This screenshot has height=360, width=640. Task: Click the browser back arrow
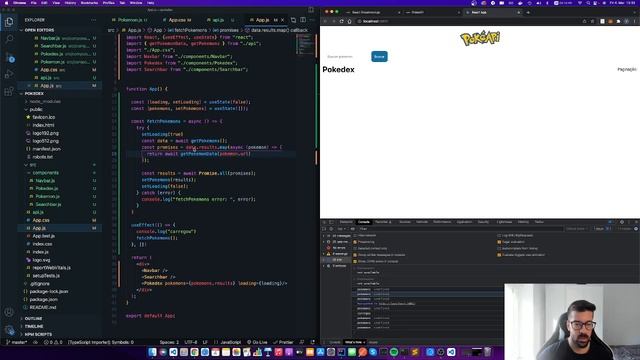(326, 21)
